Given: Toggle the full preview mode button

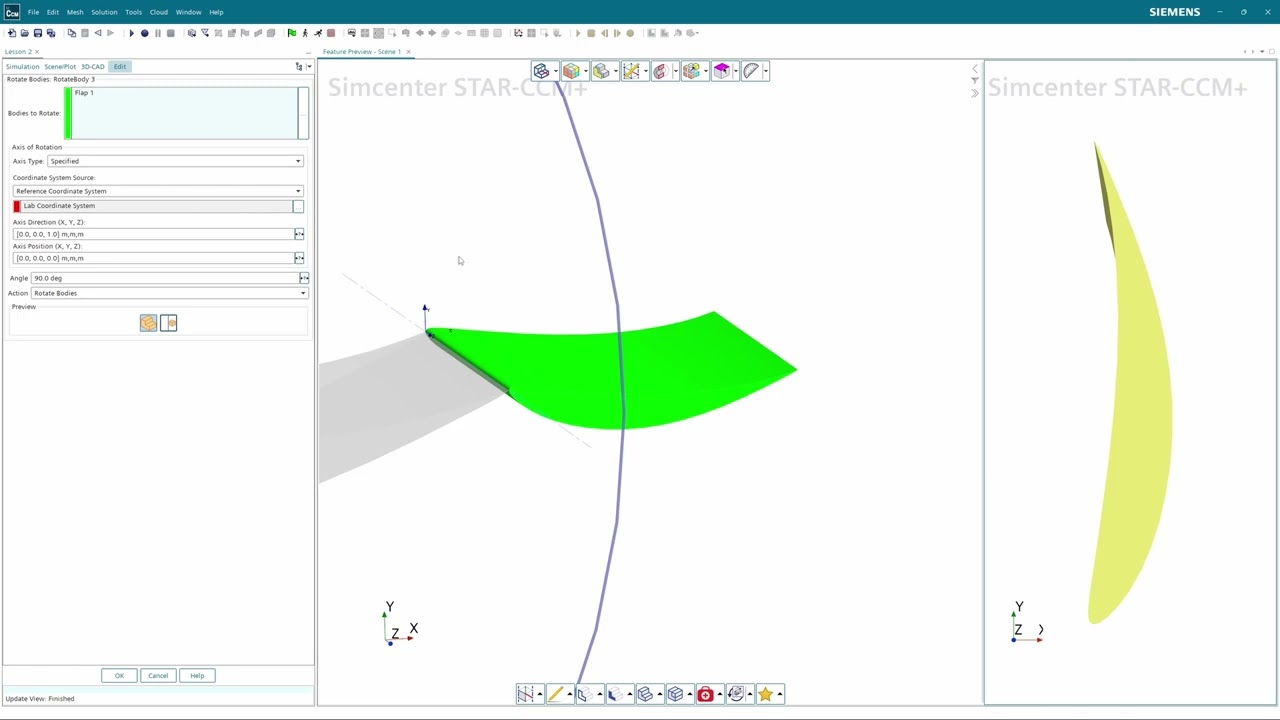Looking at the screenshot, I should pyautogui.click(x=148, y=323).
